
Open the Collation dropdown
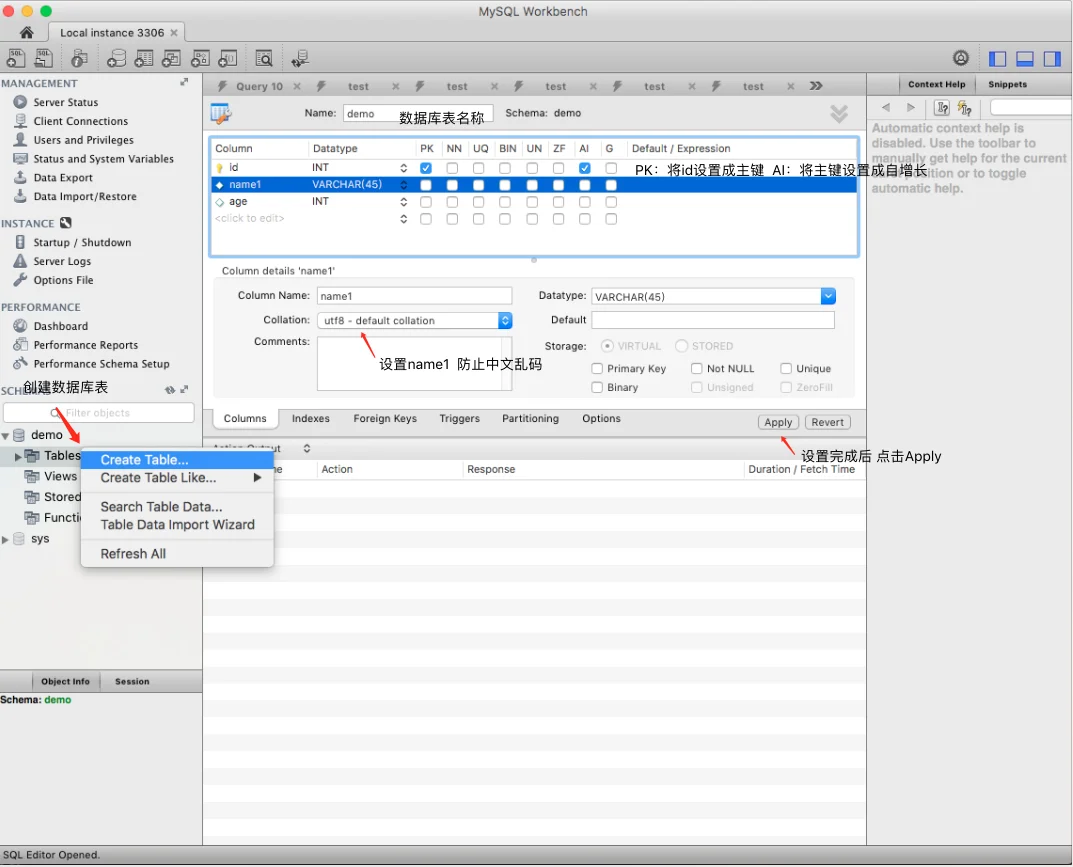[x=505, y=320]
